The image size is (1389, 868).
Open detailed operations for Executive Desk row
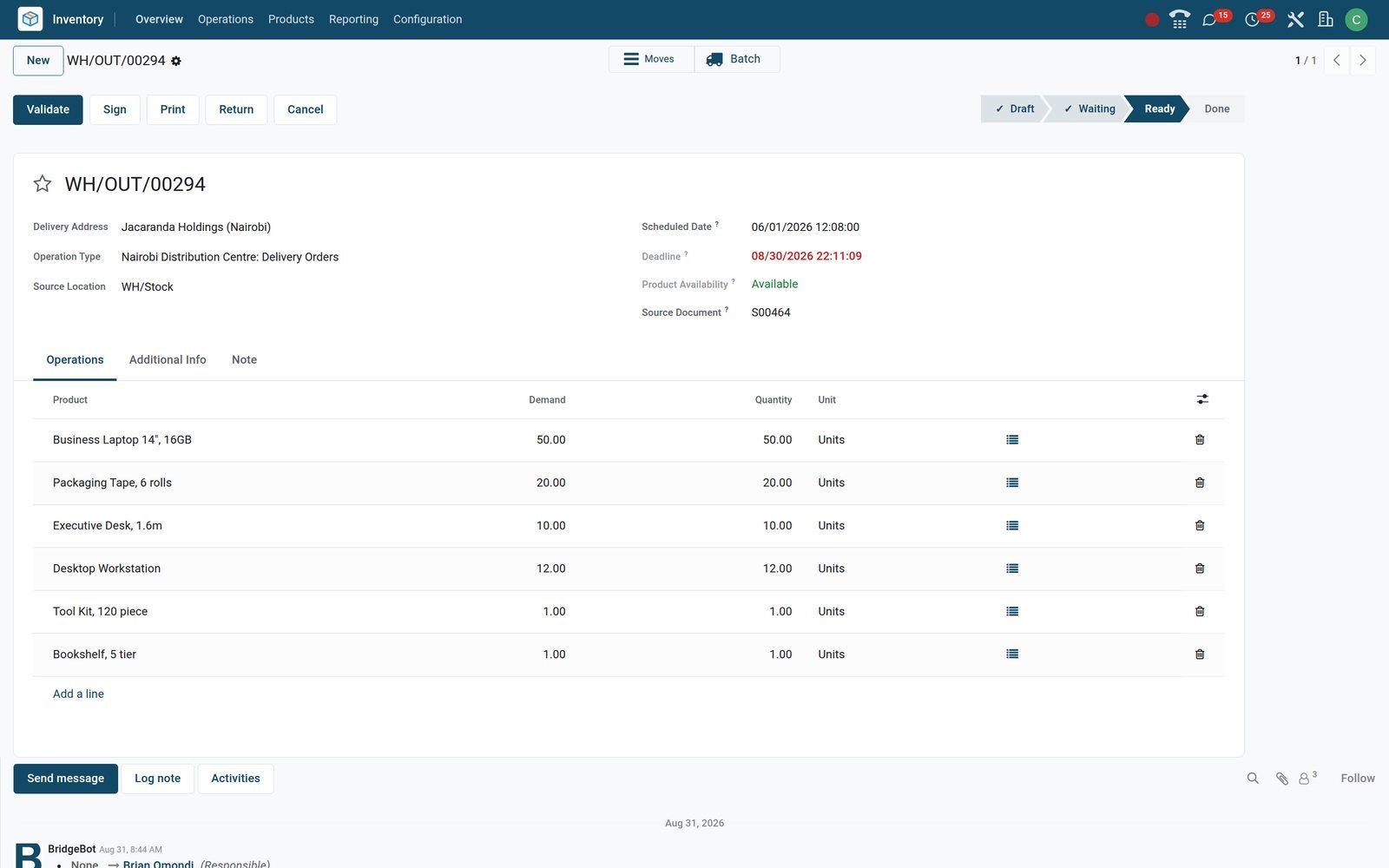(1012, 526)
